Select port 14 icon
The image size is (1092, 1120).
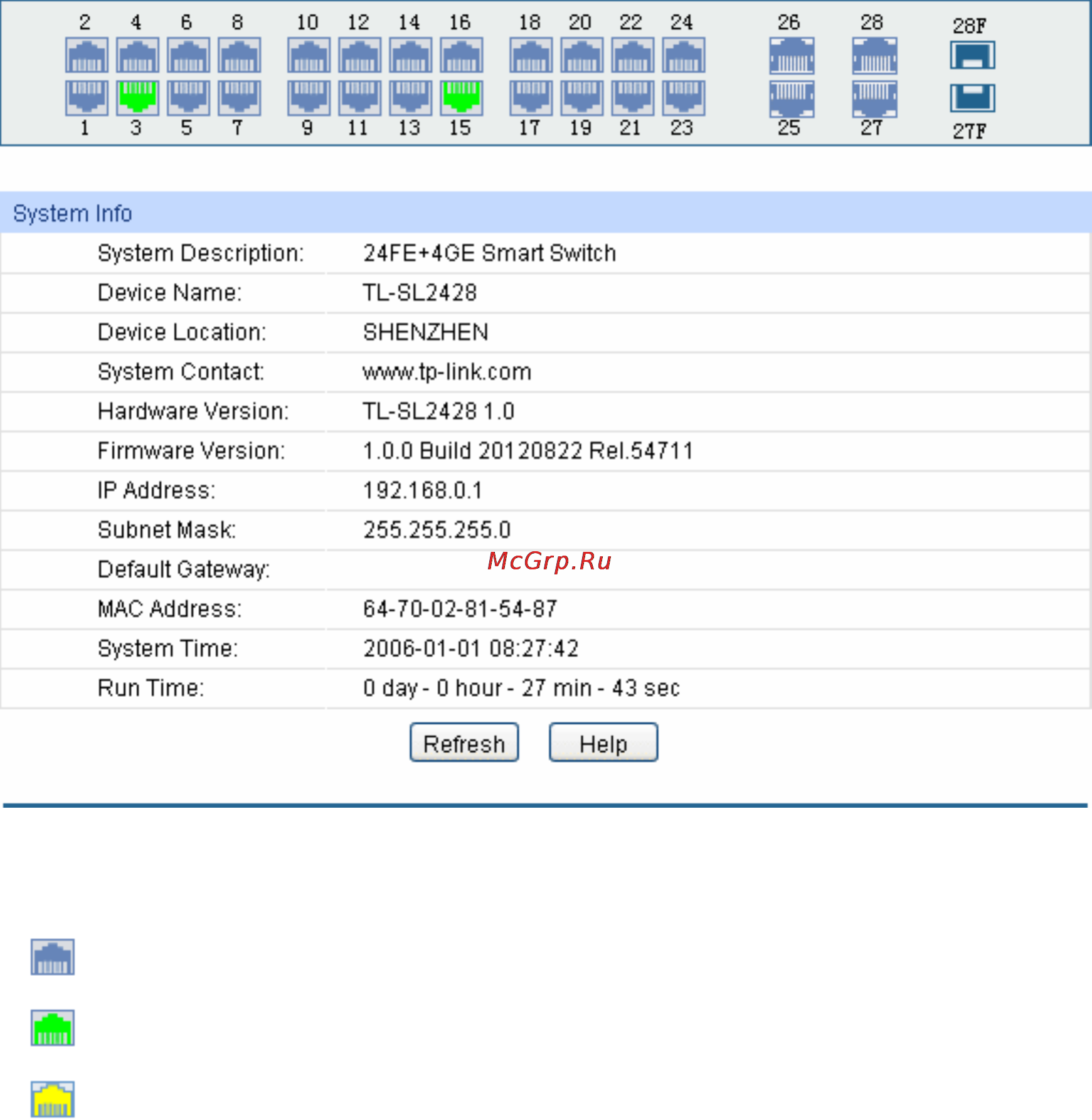pyautogui.click(x=410, y=55)
